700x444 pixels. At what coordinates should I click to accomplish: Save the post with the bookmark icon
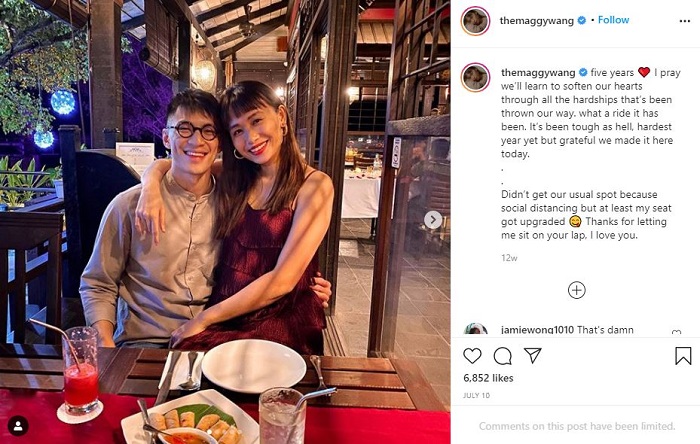click(683, 356)
